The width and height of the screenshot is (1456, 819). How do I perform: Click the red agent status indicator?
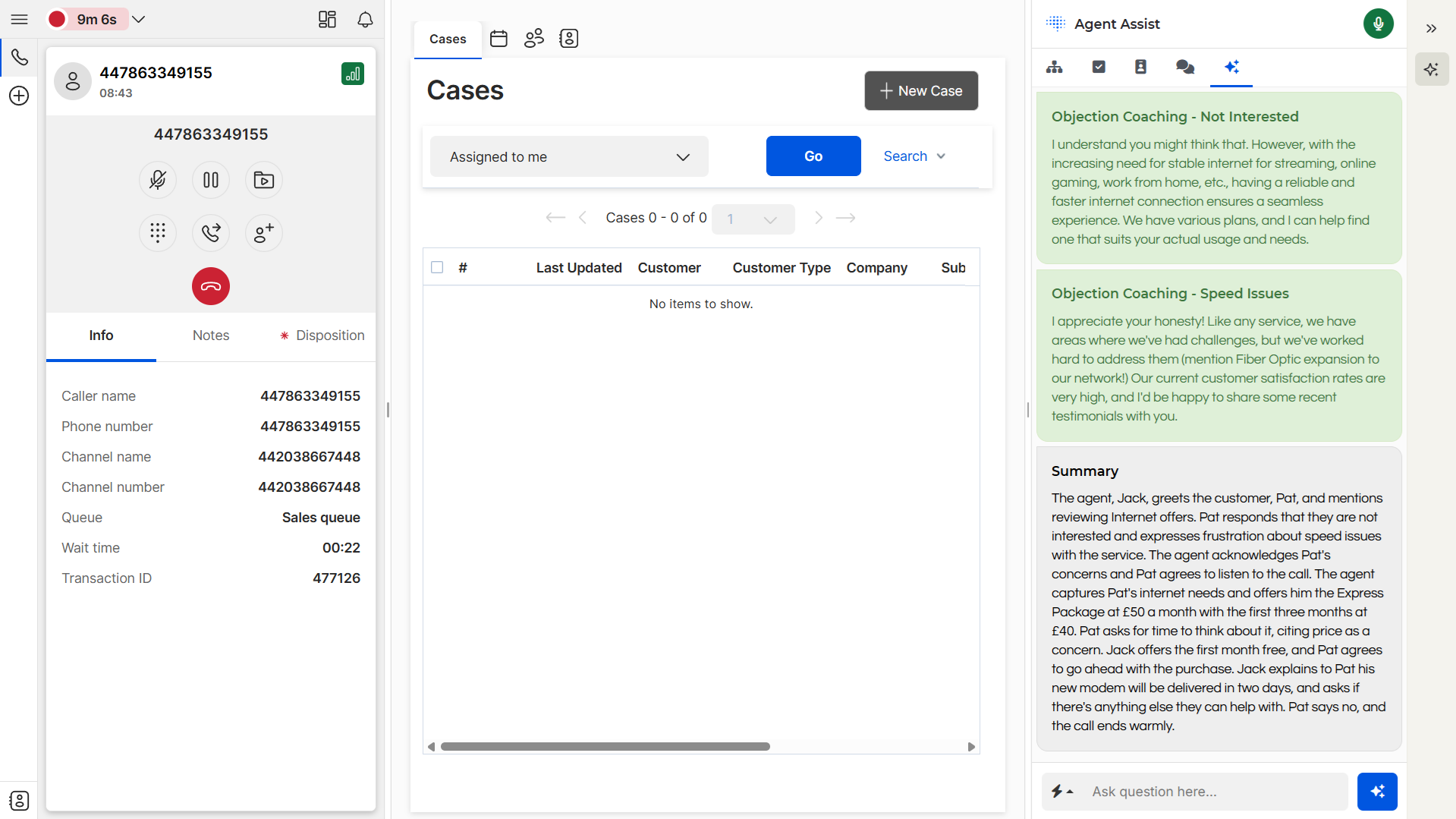[57, 19]
